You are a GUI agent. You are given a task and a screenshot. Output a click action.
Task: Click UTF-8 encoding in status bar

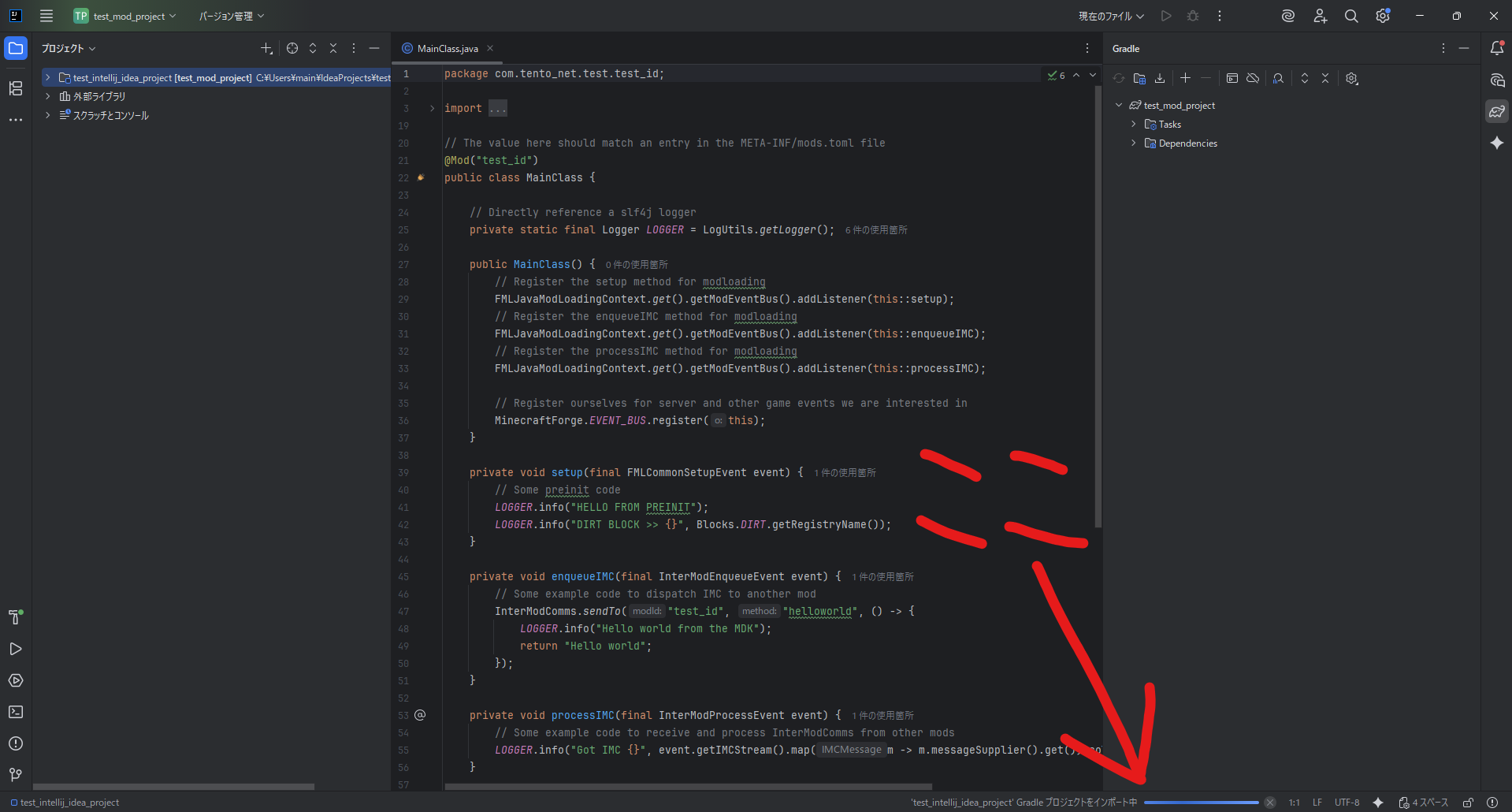point(1347,803)
